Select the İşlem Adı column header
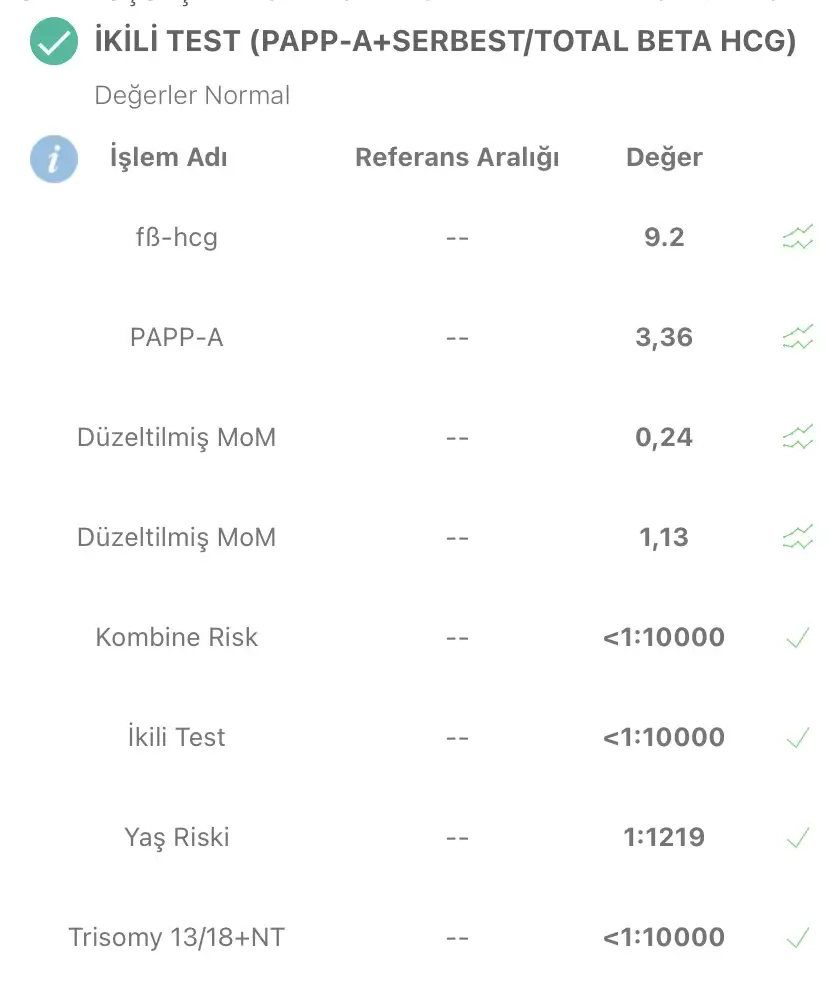This screenshot has width=828, height=987. pyautogui.click(x=169, y=157)
